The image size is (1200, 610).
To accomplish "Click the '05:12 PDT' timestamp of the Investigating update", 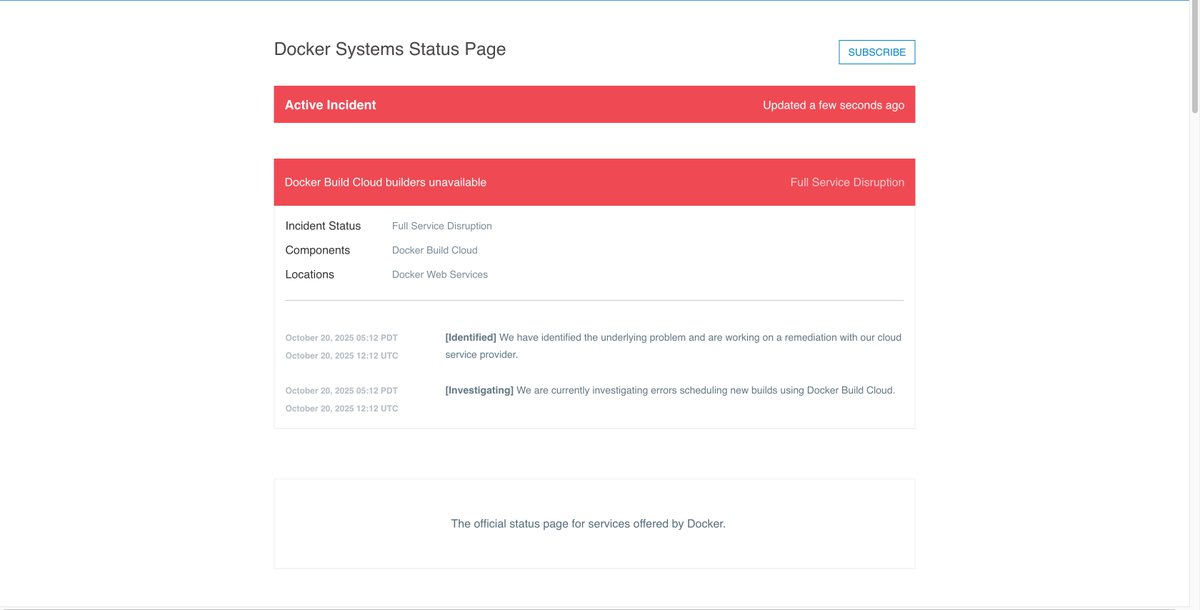I will (x=377, y=391).
